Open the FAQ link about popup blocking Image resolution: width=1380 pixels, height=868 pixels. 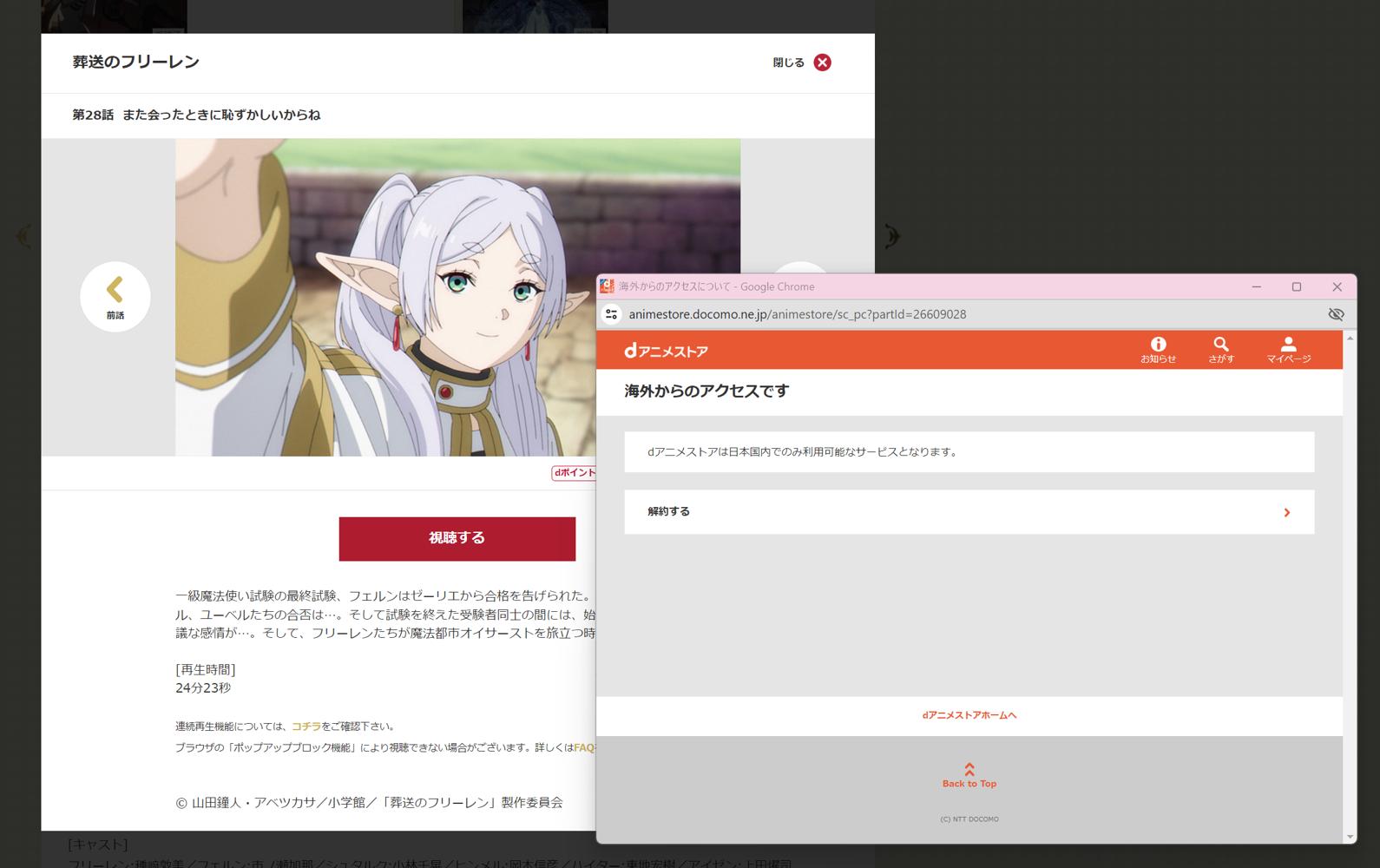tap(584, 747)
